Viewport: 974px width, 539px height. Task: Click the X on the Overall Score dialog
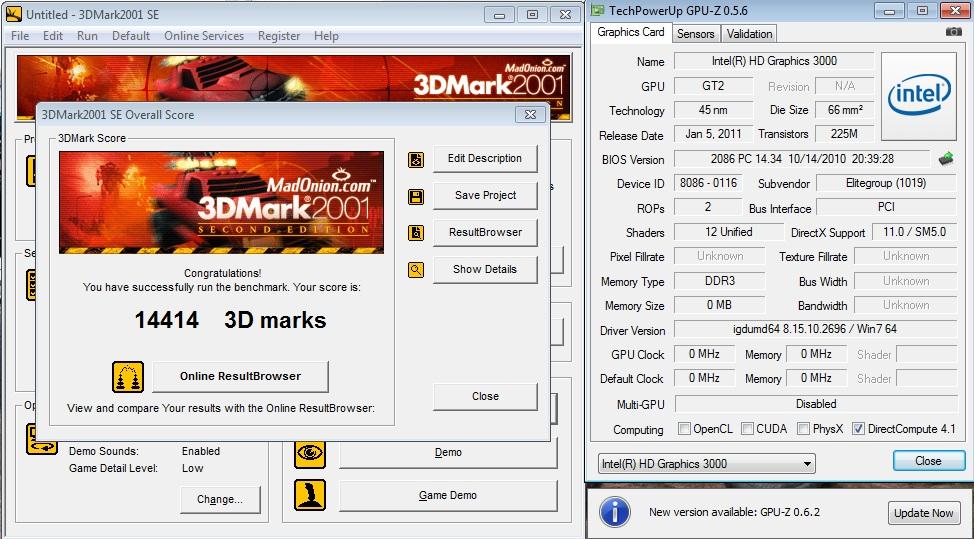530,115
